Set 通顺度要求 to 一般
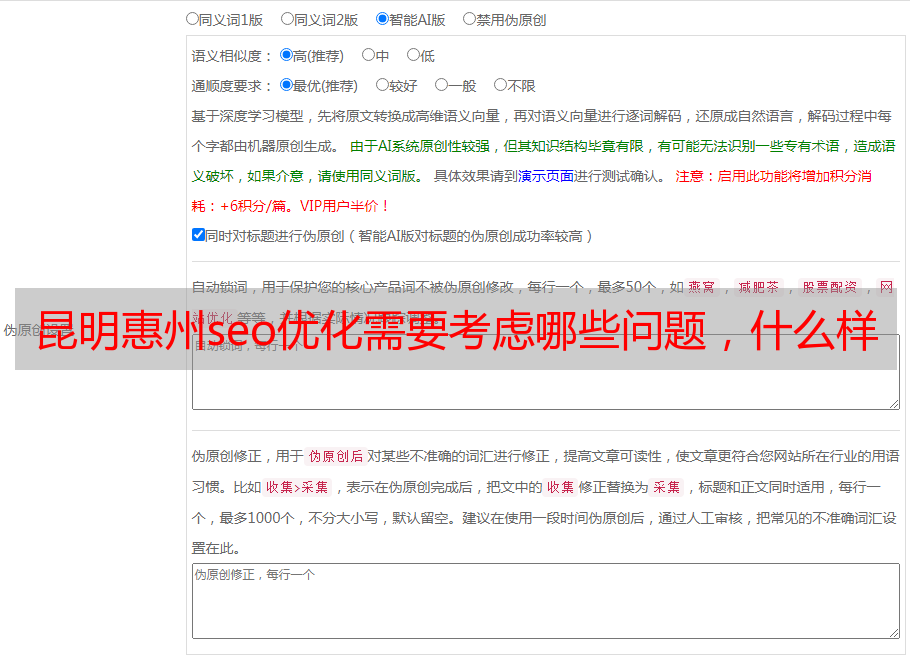911x658 pixels. tap(441, 85)
